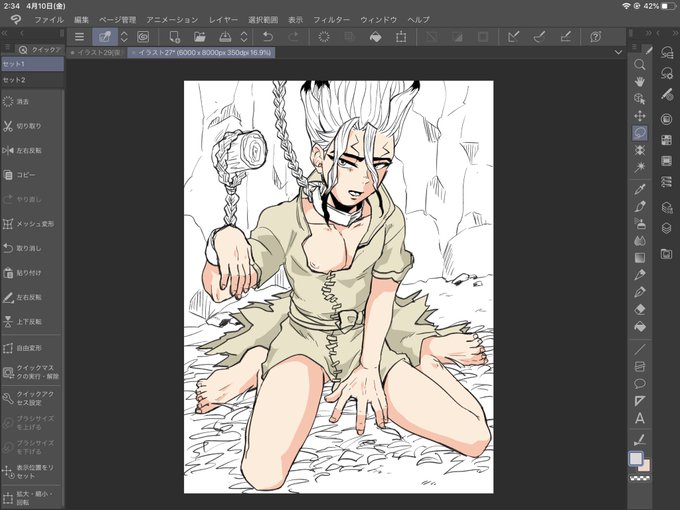Screen dimensions: 680x510
Task: Select the Operation object tool
Action: 639,98
